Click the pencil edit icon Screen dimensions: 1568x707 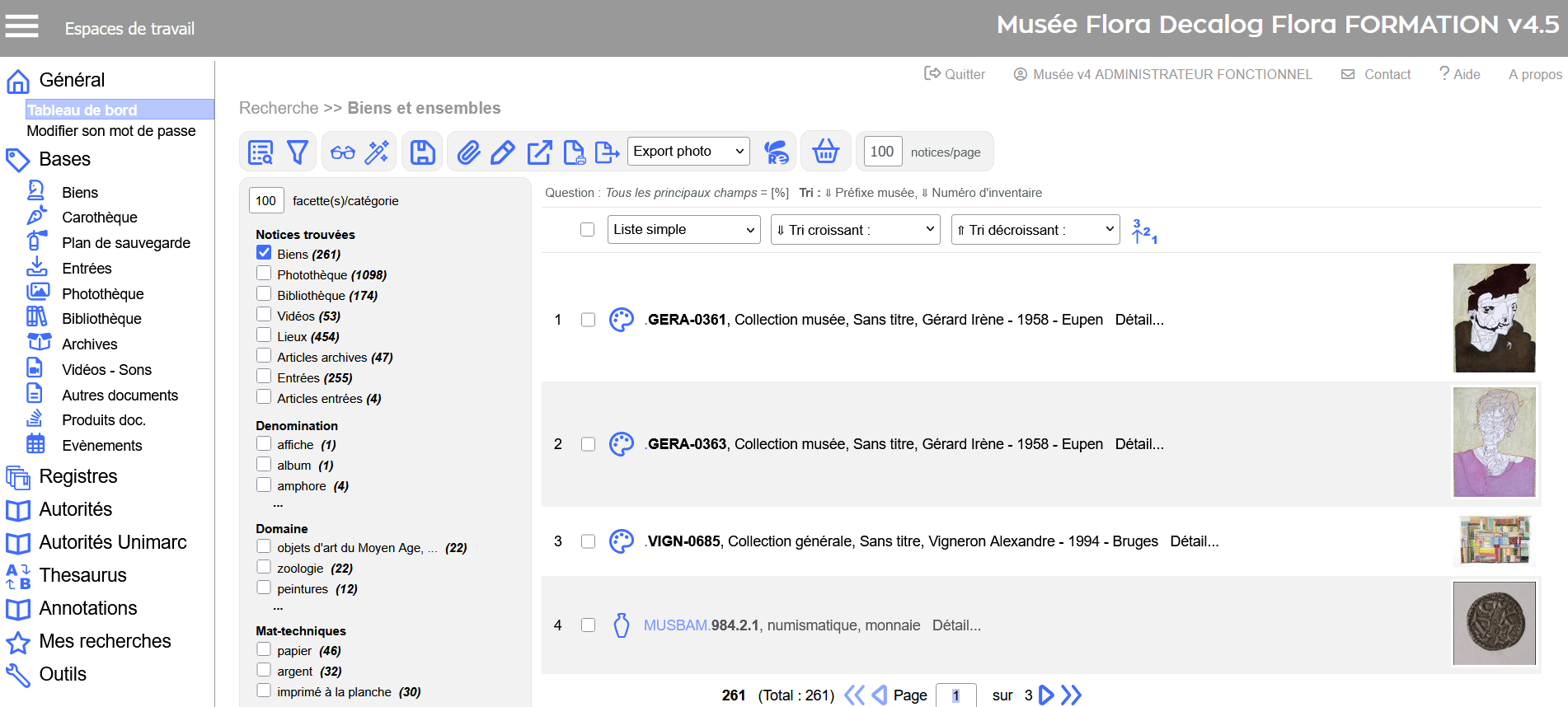pyautogui.click(x=503, y=152)
